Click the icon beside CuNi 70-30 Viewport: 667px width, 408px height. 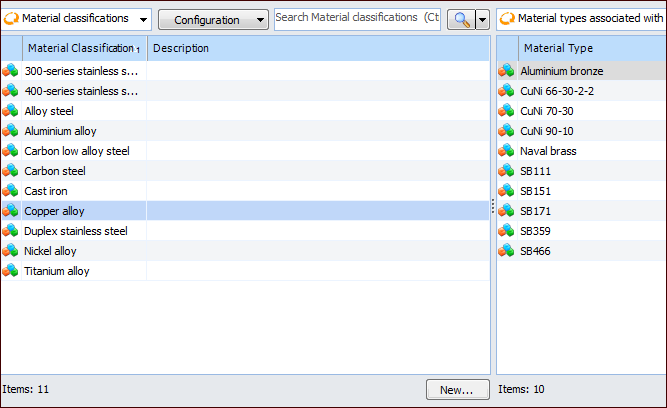(x=506, y=111)
